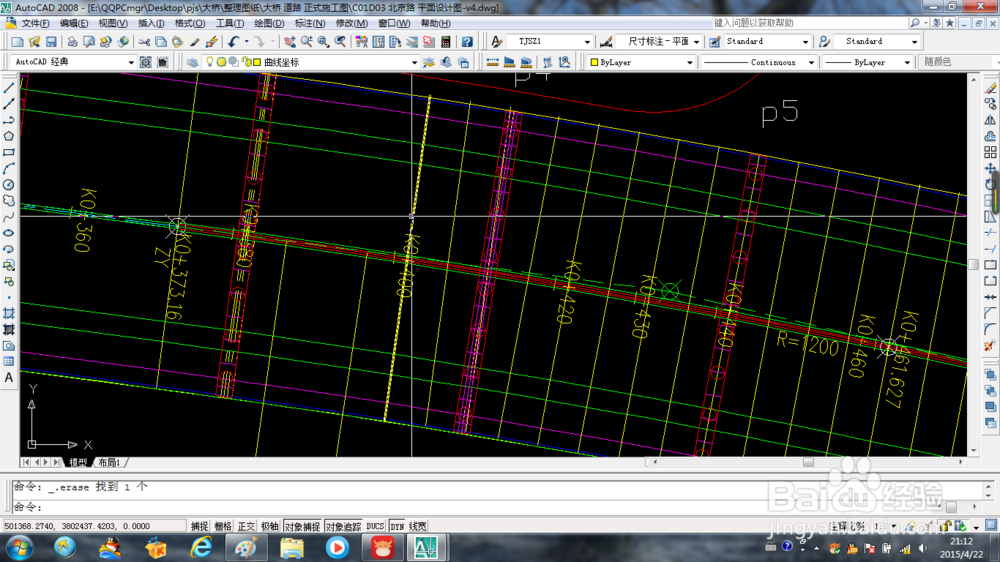Expand the 尺寸标注-平面 dimension style dropdown
This screenshot has width=1000, height=562.
pyautogui.click(x=696, y=41)
